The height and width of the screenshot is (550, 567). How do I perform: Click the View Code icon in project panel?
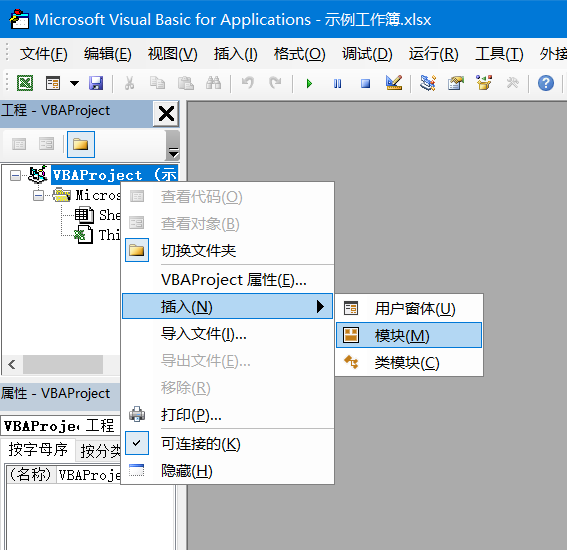pyautogui.click(x=19, y=144)
